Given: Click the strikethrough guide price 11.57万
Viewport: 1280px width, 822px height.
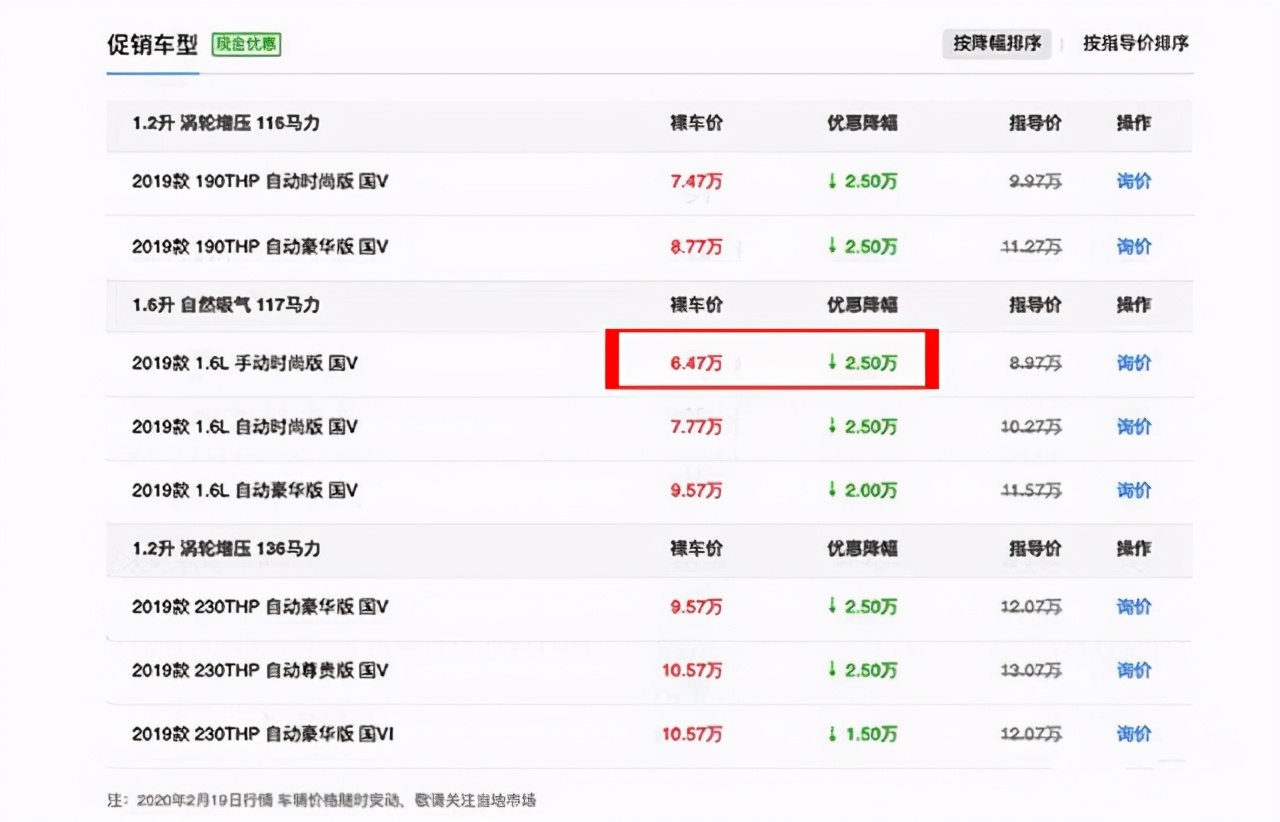Looking at the screenshot, I should click(1036, 490).
